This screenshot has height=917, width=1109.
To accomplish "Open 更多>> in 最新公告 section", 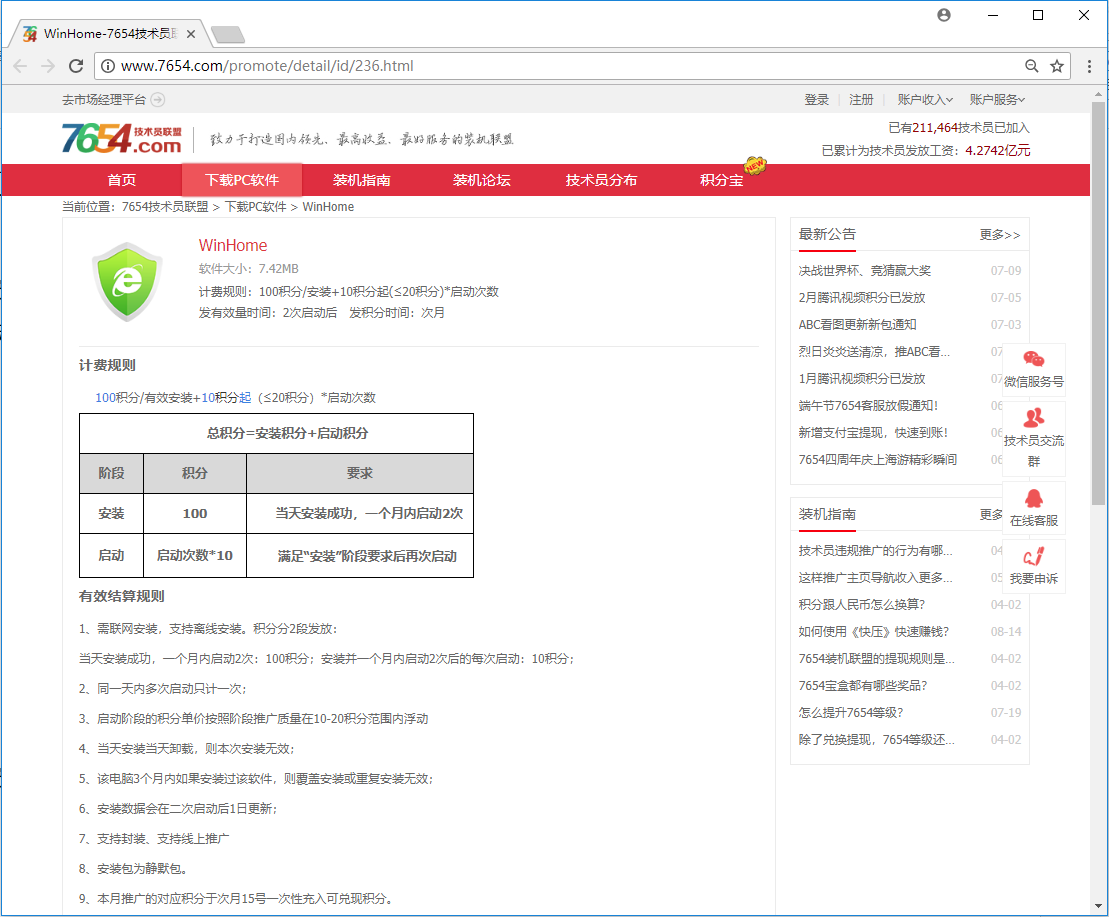I will point(999,235).
